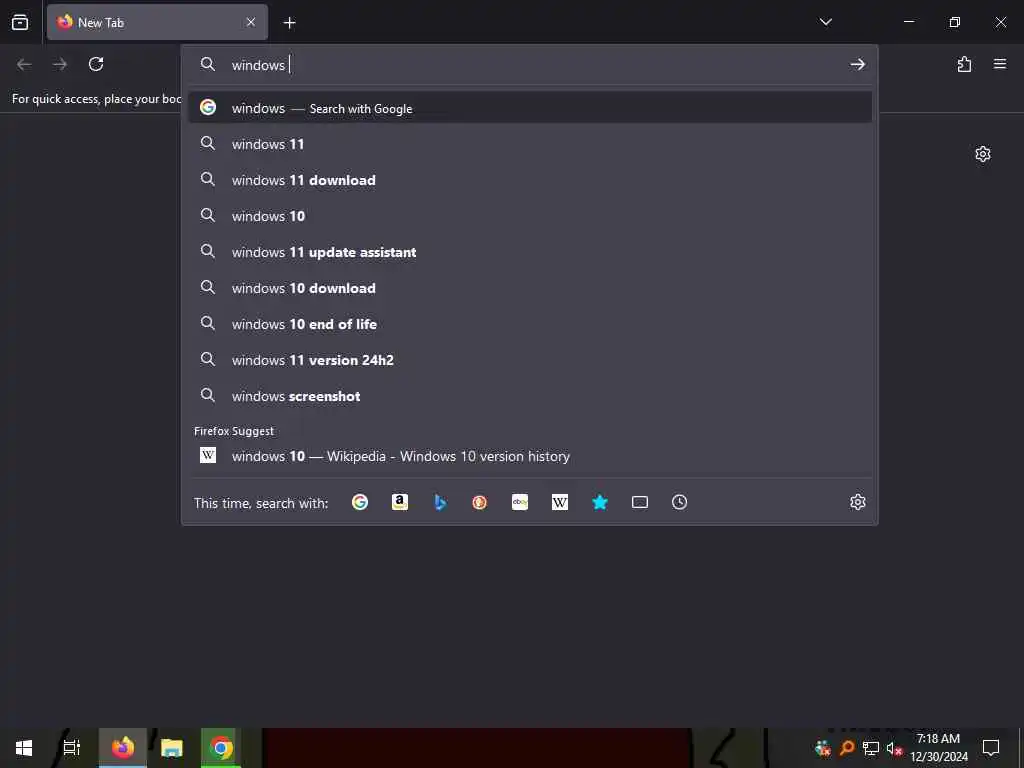Select 'windows 10 download' suggestion
Viewport: 1024px width, 768px height.
point(530,287)
